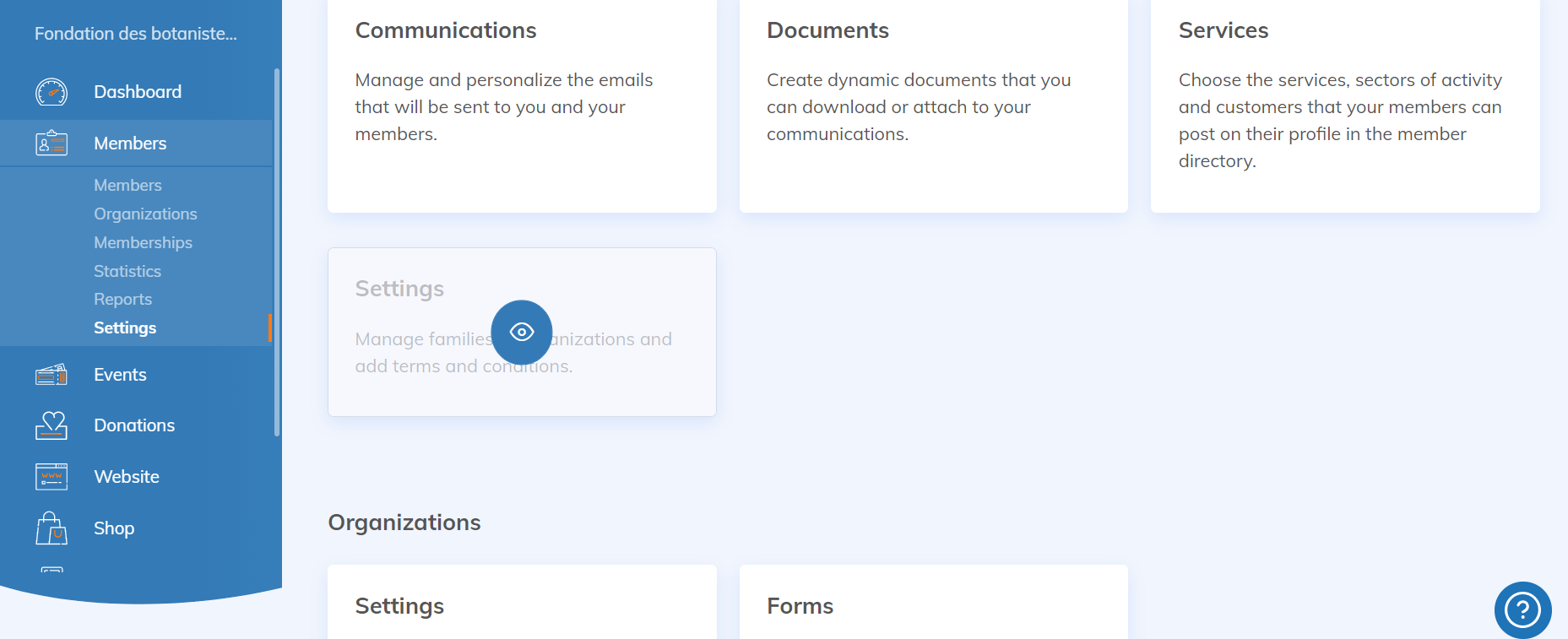The height and width of the screenshot is (639, 1568).
Task: Click the Dashboard gauge icon
Action: click(x=52, y=92)
